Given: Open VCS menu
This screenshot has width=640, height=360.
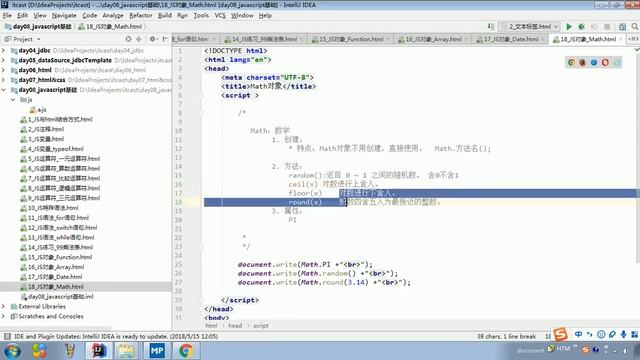Looking at the screenshot, I should (x=220, y=16).
